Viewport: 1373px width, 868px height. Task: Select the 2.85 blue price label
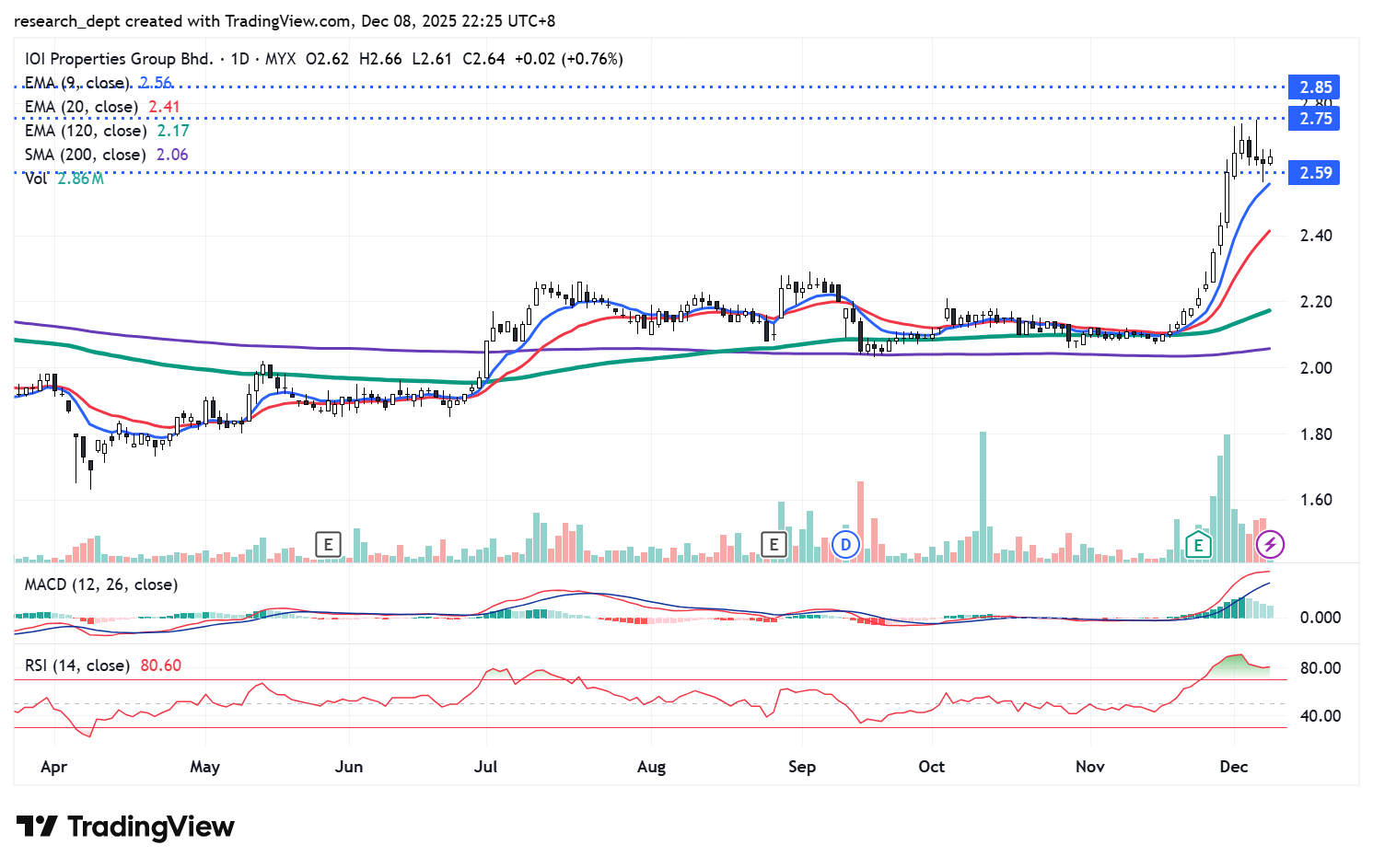[x=1314, y=87]
